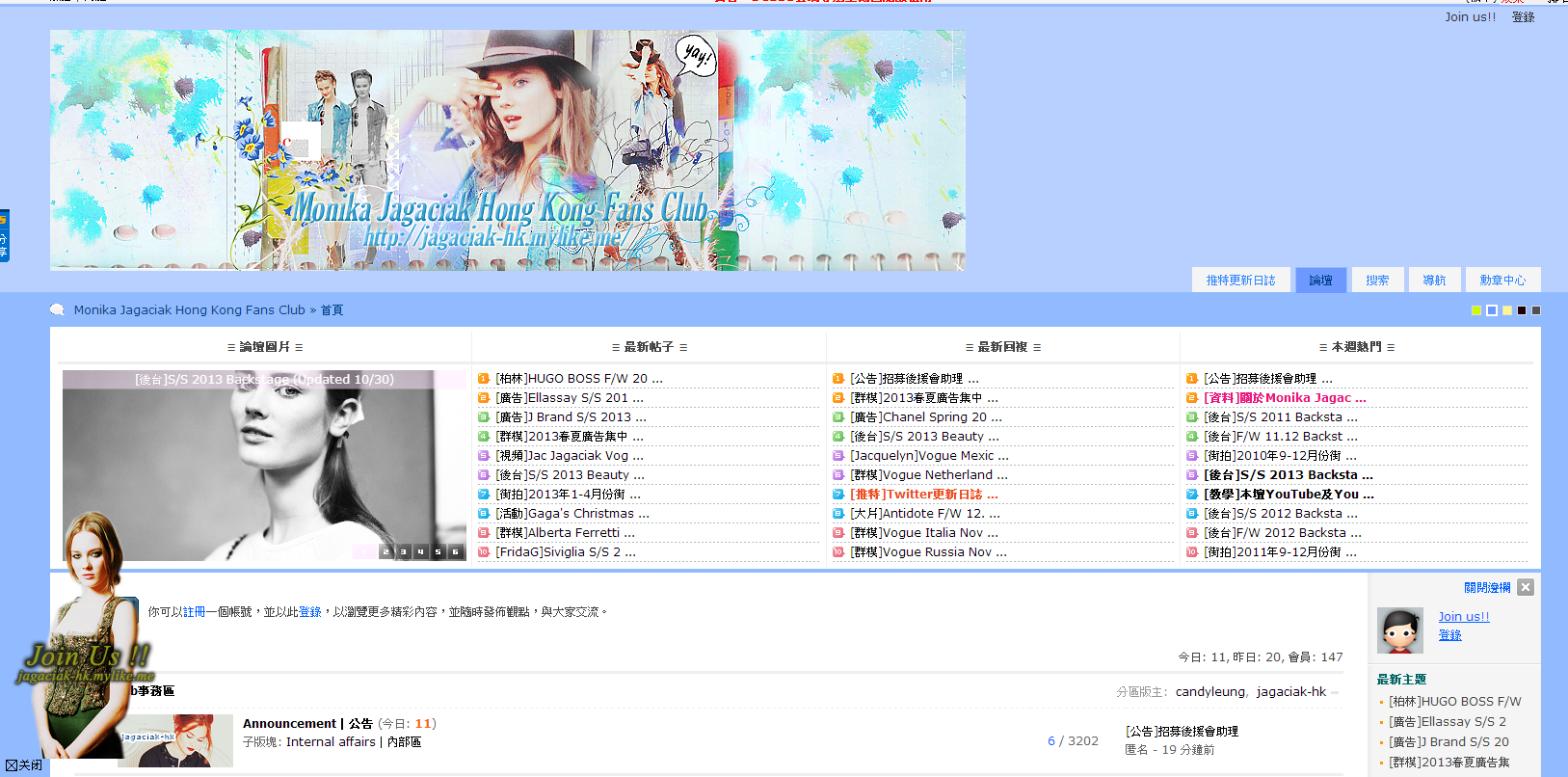Open the 推特更新日誌 navigation tab
This screenshot has width=1568, height=777.
pos(1240,280)
